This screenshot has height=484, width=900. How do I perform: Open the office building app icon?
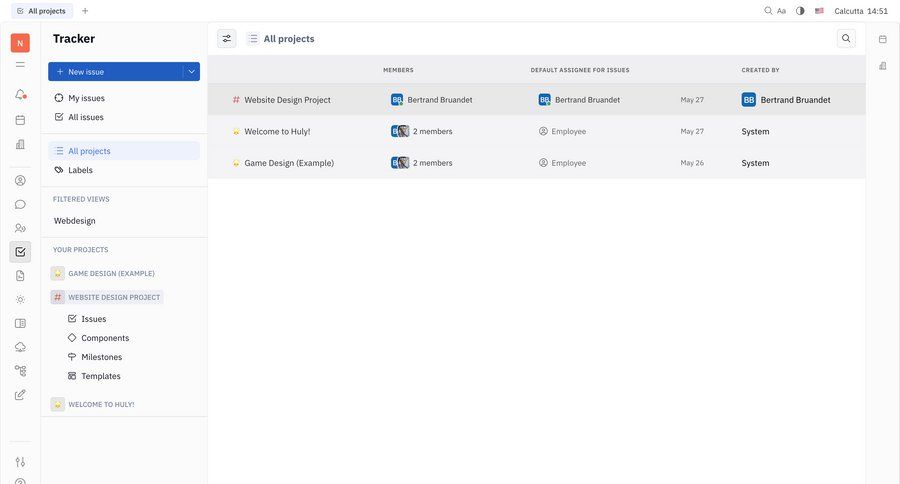tap(20, 144)
